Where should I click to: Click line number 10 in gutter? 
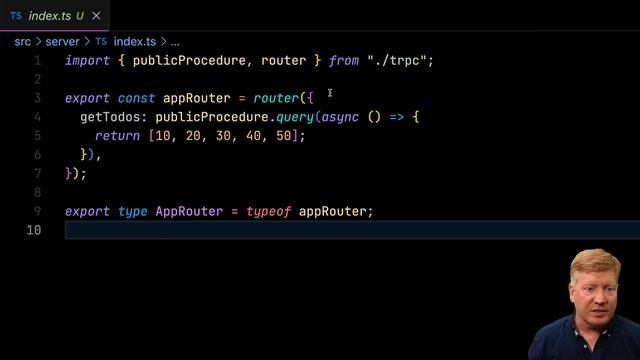pyautogui.click(x=34, y=230)
